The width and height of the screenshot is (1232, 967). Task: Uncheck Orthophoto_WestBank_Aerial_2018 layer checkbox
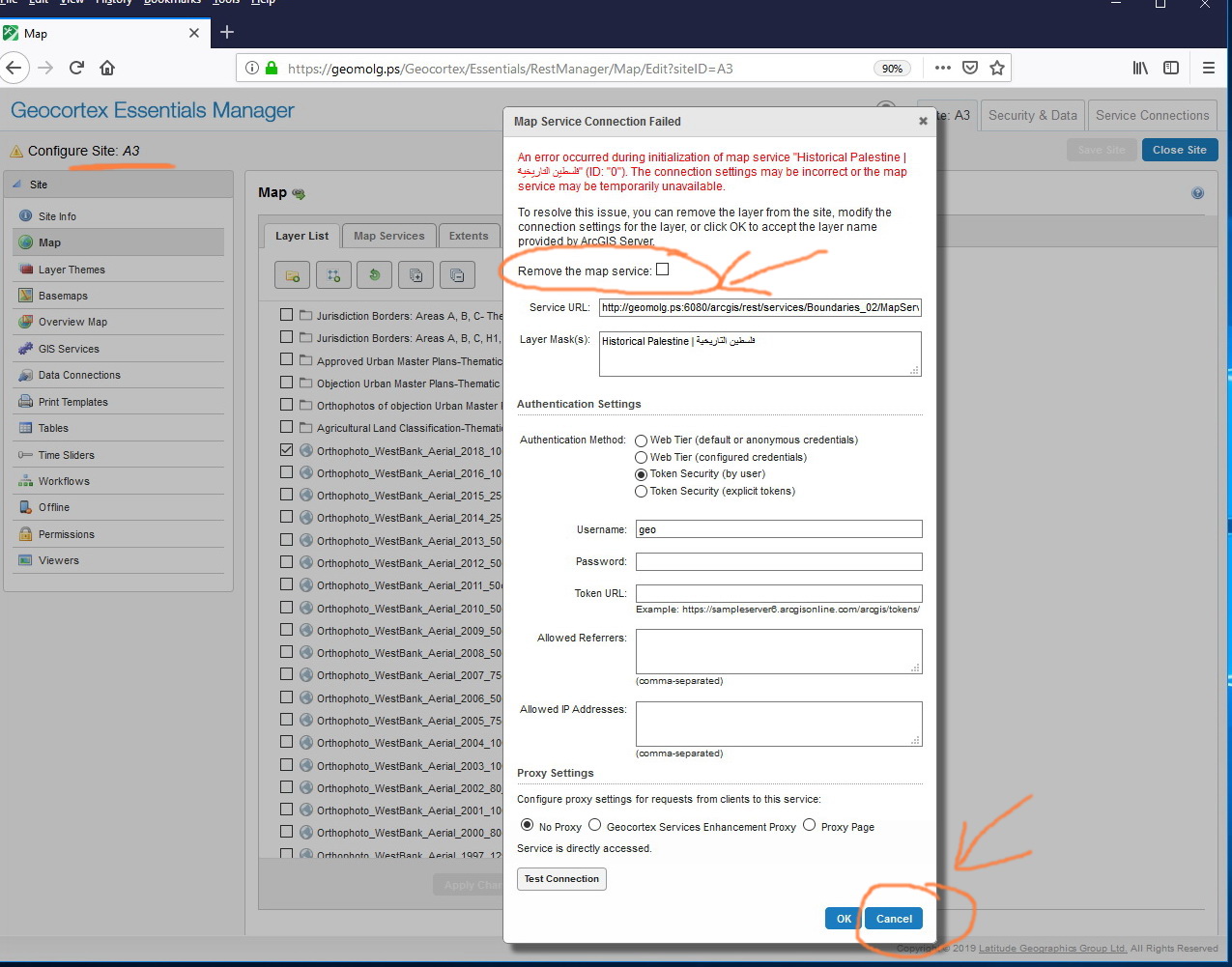pyautogui.click(x=286, y=449)
